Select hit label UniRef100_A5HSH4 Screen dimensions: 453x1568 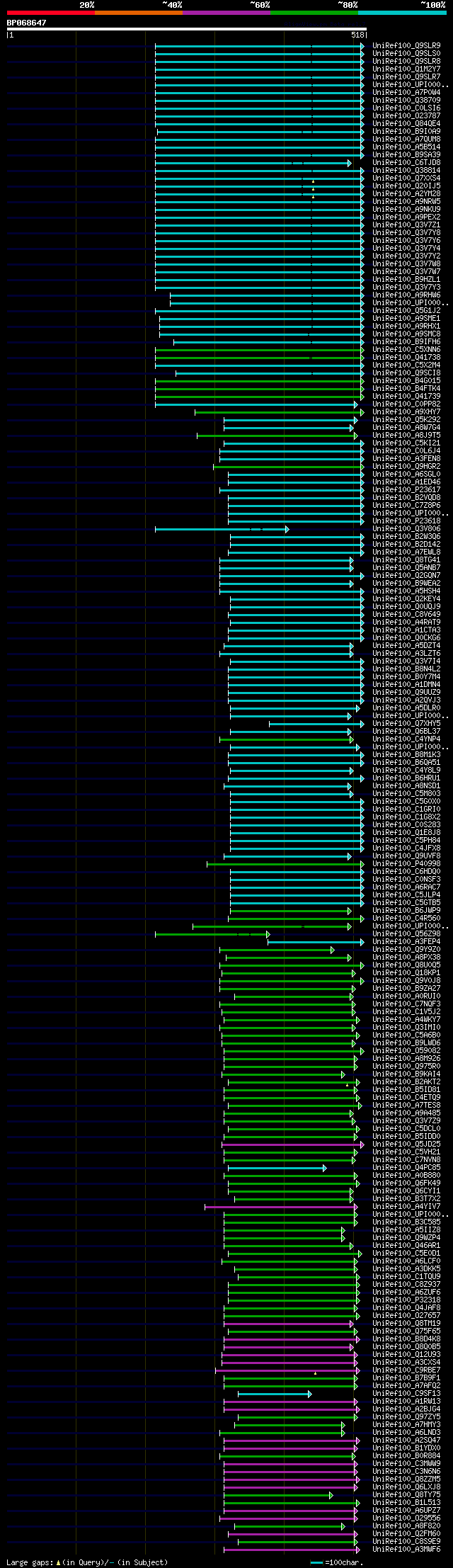(406, 591)
